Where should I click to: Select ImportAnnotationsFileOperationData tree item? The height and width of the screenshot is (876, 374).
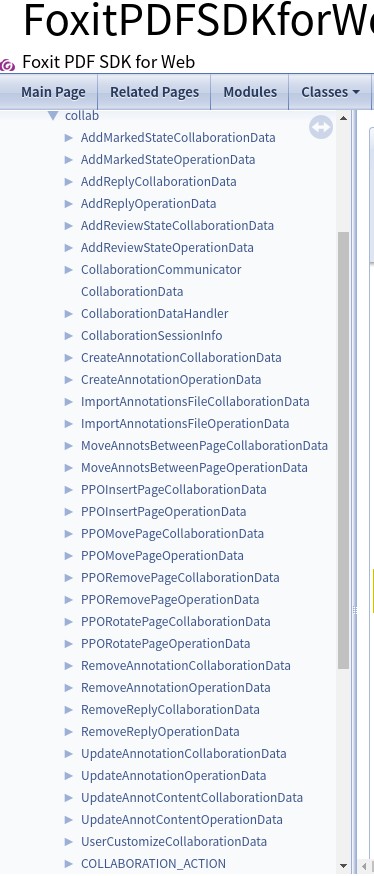(x=185, y=424)
